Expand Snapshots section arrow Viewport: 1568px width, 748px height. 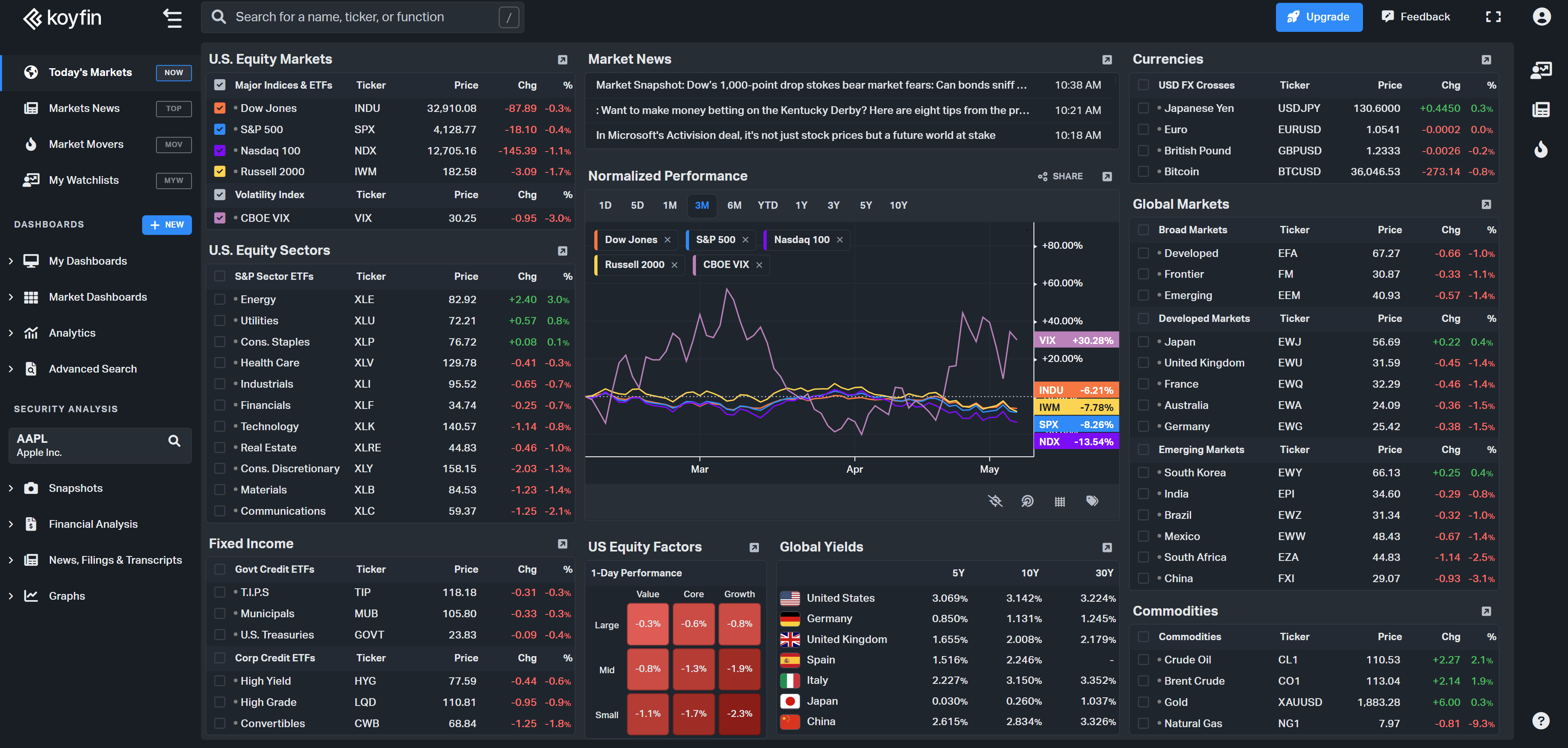tap(10, 488)
